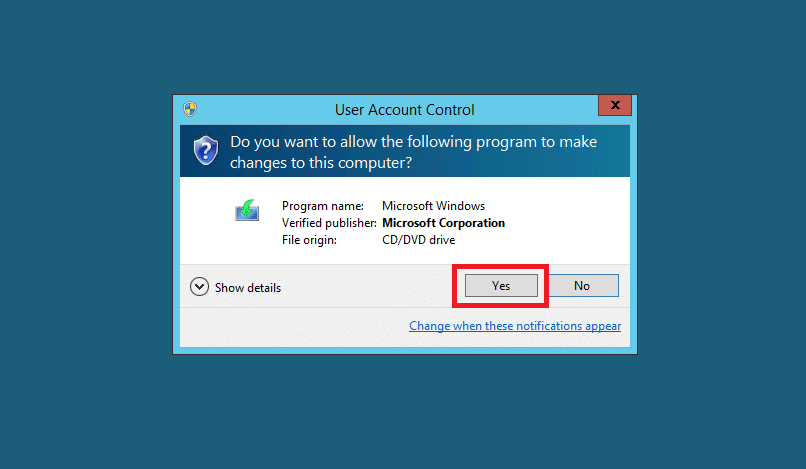Click the 'Do you want to allow' question text

[413, 142]
